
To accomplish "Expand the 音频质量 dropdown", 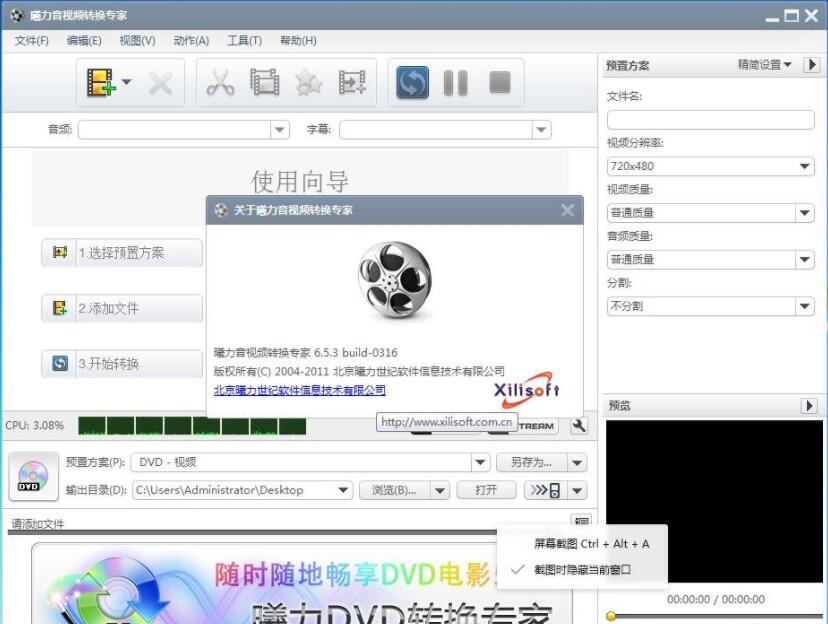I will (804, 260).
